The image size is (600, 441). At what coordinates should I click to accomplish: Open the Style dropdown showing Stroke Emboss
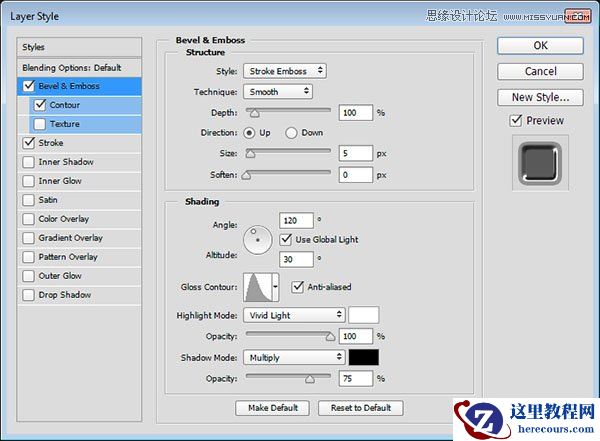[x=285, y=71]
